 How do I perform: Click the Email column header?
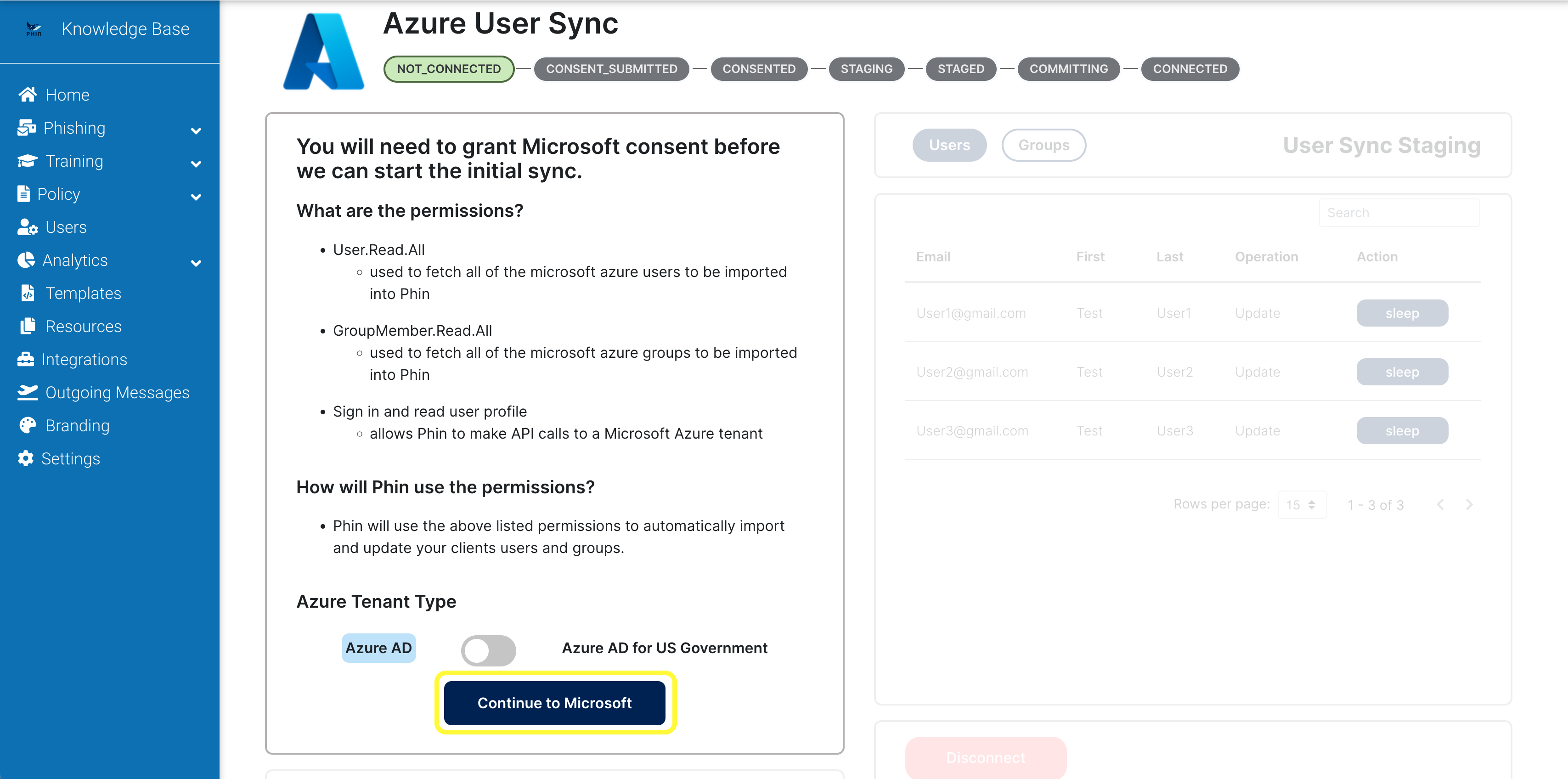point(933,256)
